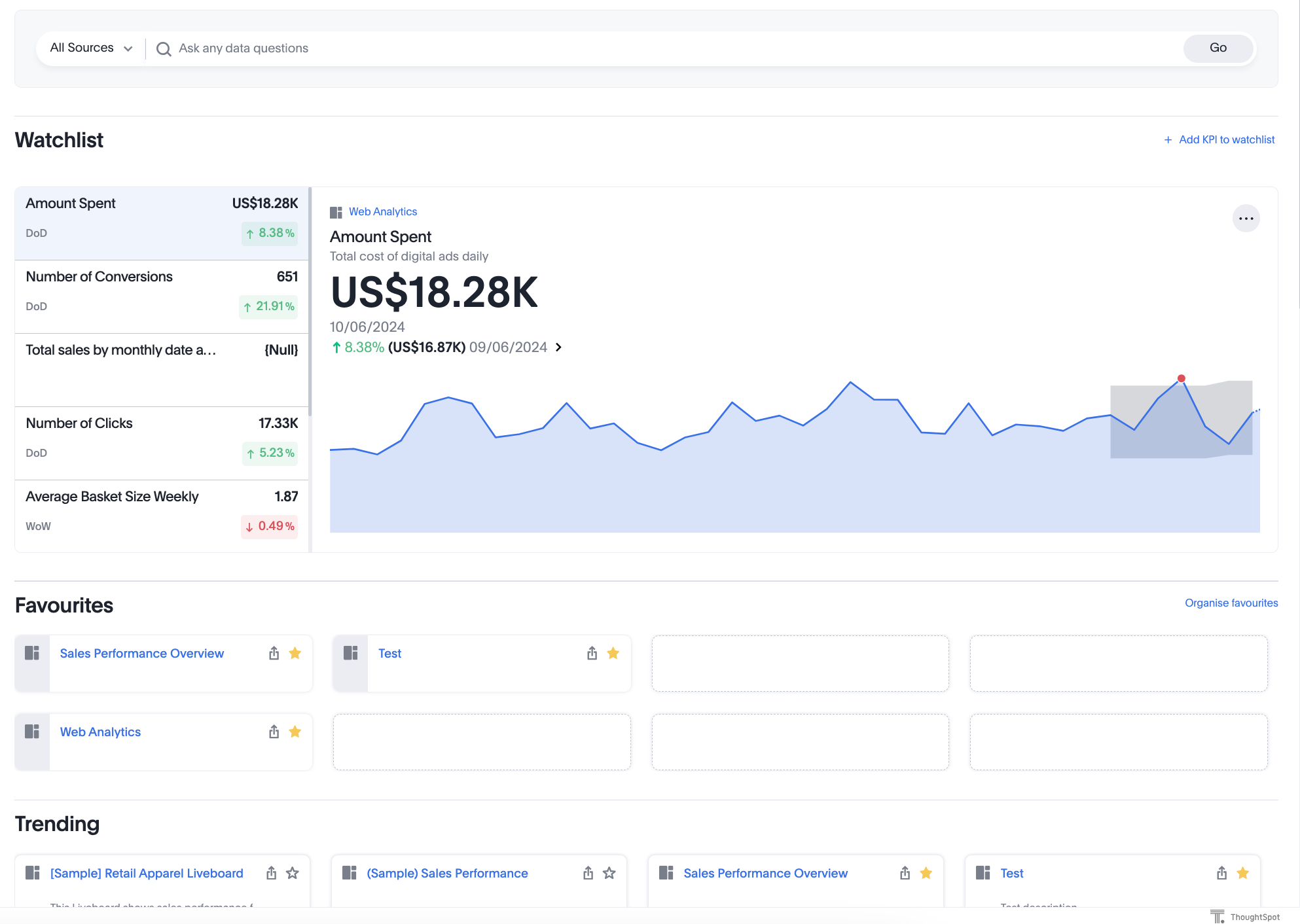1300x924 pixels.
Task: Click the search magnifier icon
Action: tap(164, 48)
